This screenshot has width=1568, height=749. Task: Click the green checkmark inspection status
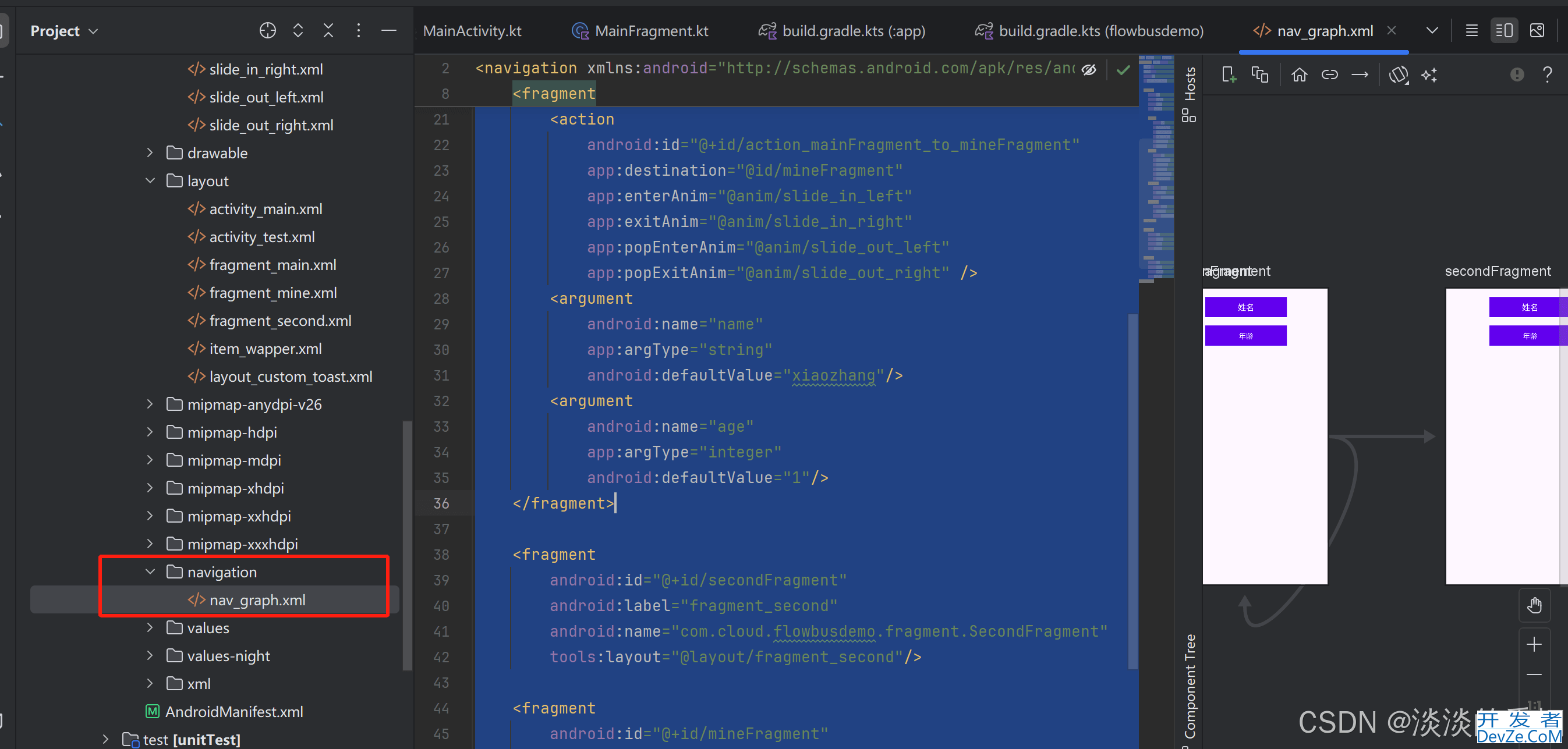pos(1123,69)
